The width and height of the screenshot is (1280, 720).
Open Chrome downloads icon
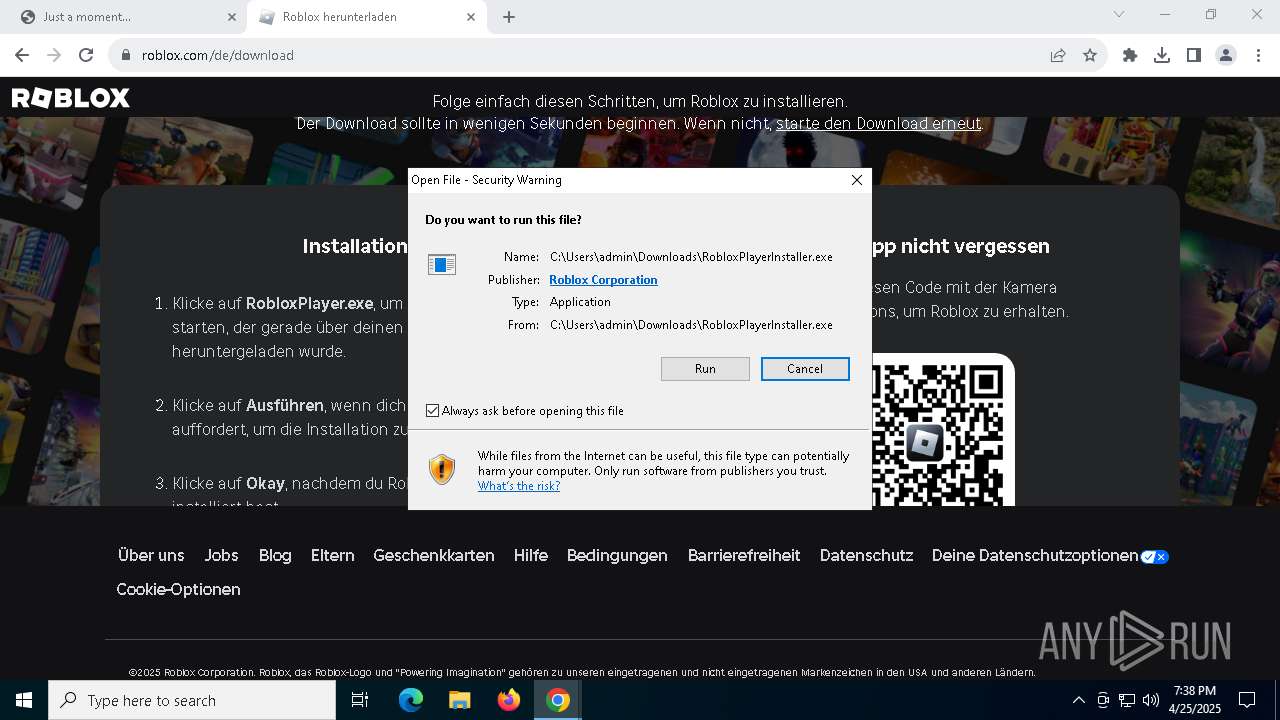point(1162,55)
